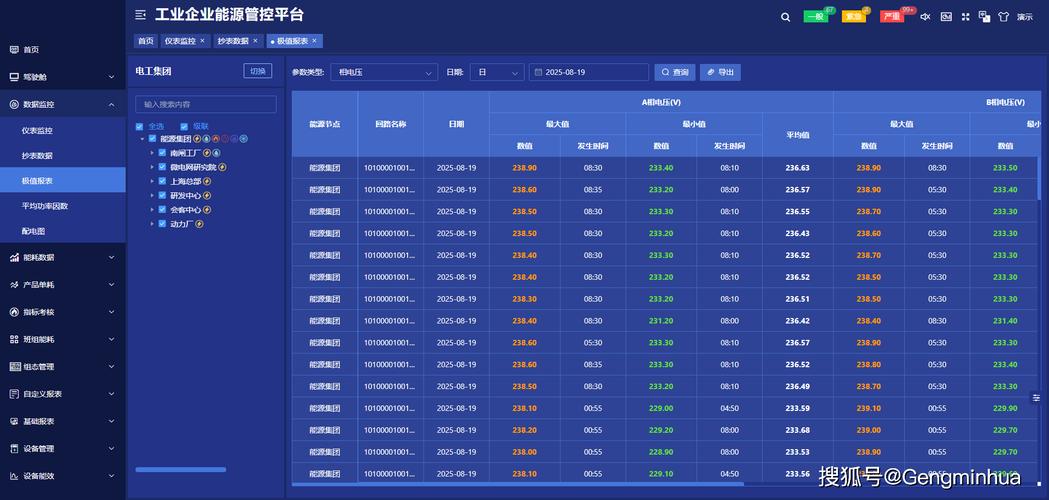
Task: Open the big-screen monitor icon in header
Action: [946, 17]
